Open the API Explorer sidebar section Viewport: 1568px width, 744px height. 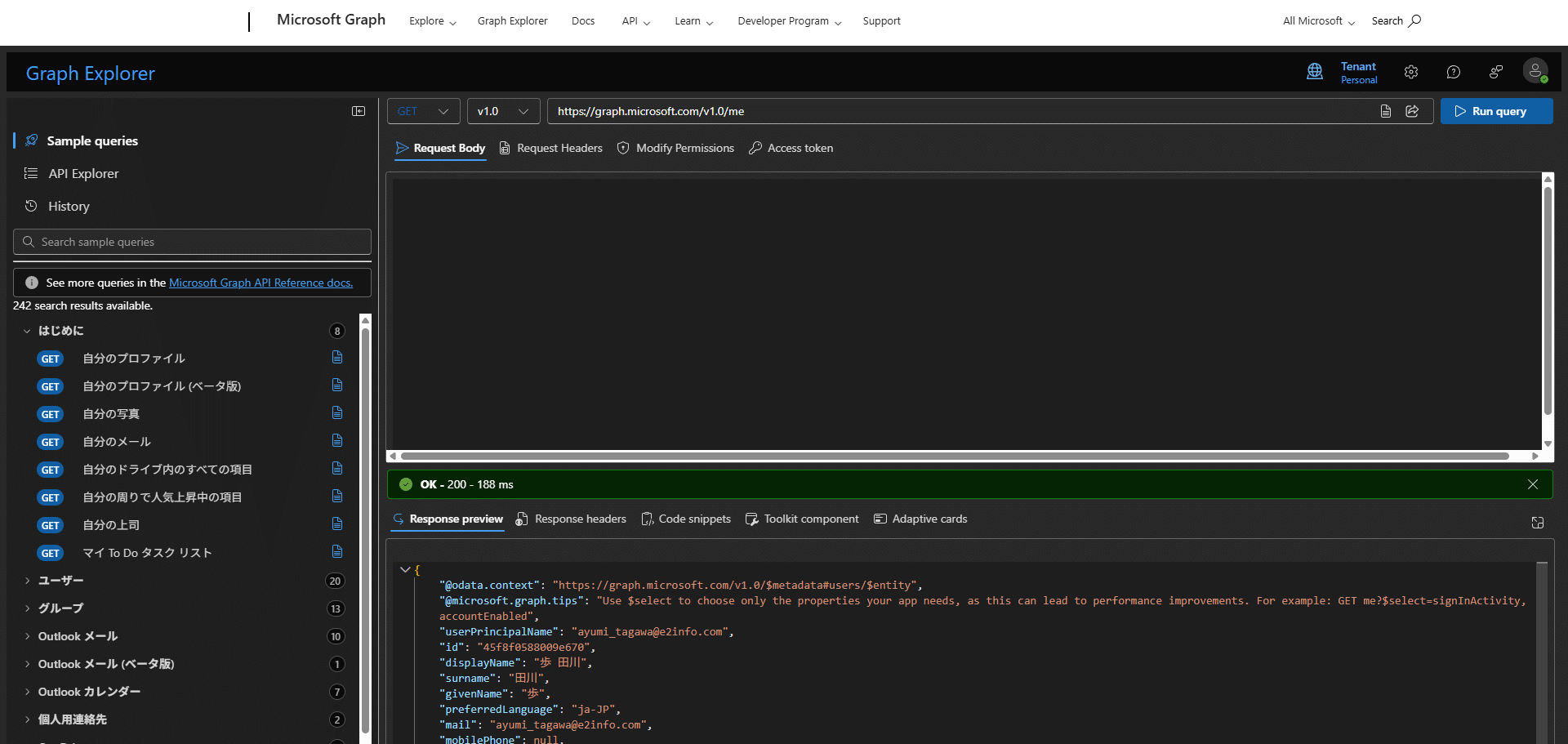click(x=83, y=173)
